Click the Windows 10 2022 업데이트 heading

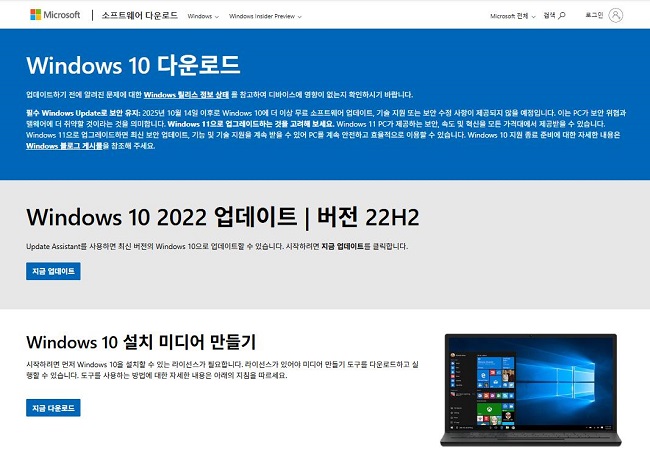[x=223, y=217]
